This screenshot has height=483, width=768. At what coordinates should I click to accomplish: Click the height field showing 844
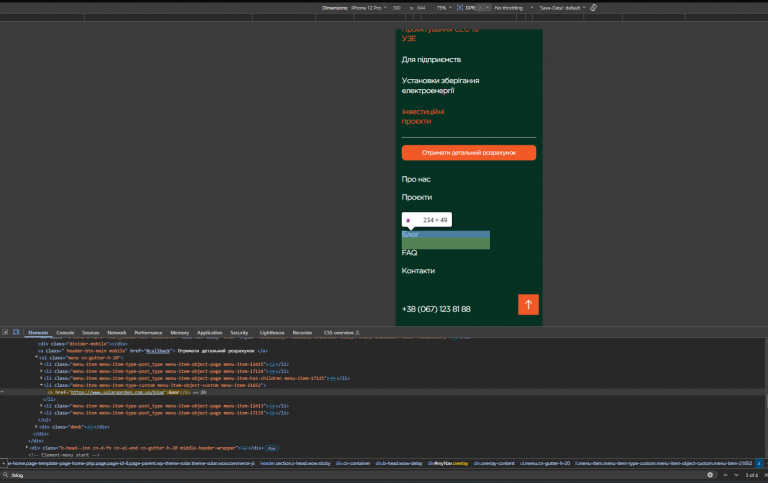[x=421, y=8]
